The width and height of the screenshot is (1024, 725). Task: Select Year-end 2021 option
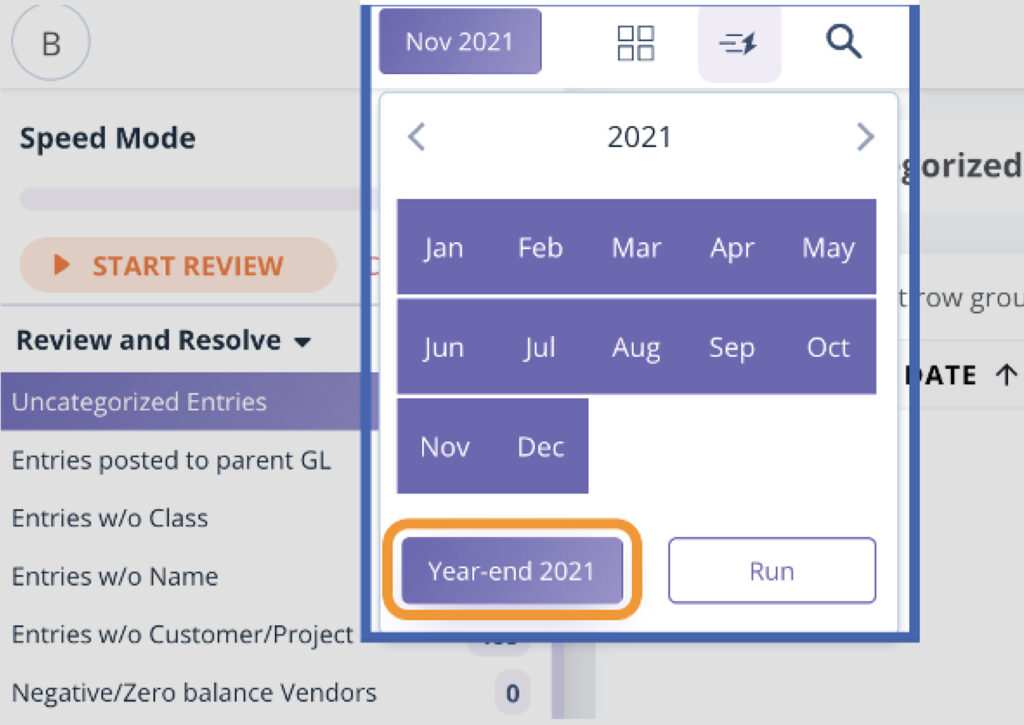[x=512, y=570]
